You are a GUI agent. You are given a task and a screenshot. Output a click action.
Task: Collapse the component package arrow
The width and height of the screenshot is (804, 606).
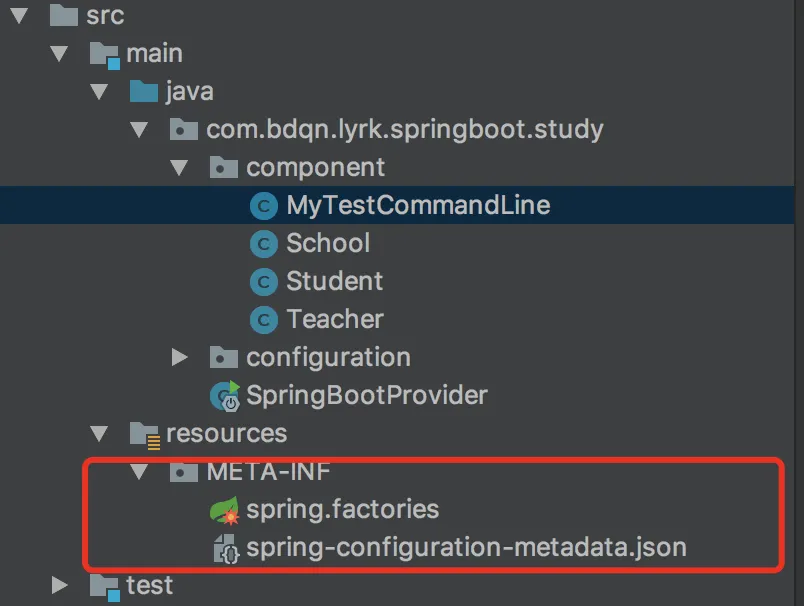(179, 168)
